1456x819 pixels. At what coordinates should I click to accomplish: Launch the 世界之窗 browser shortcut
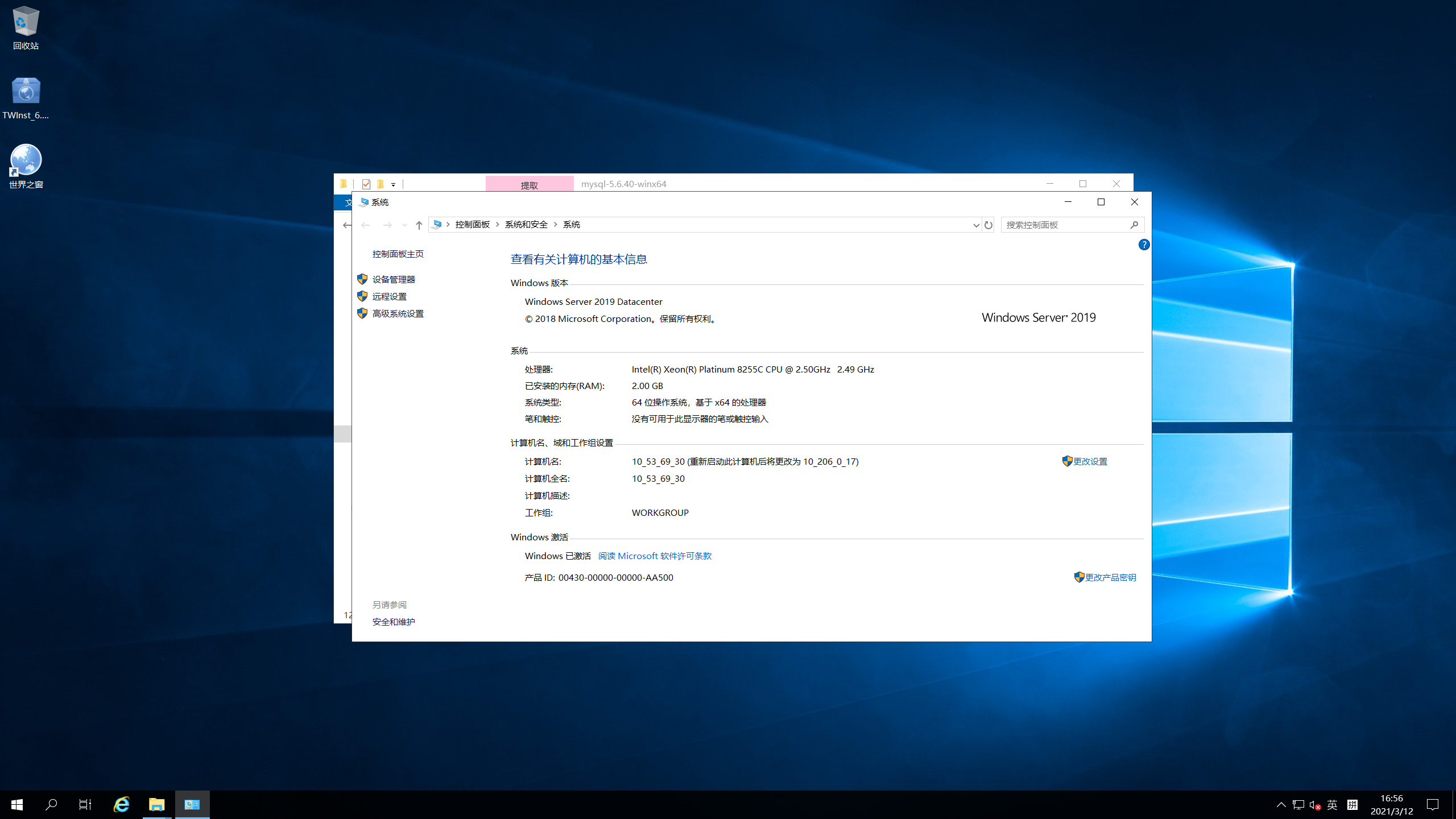[26, 166]
